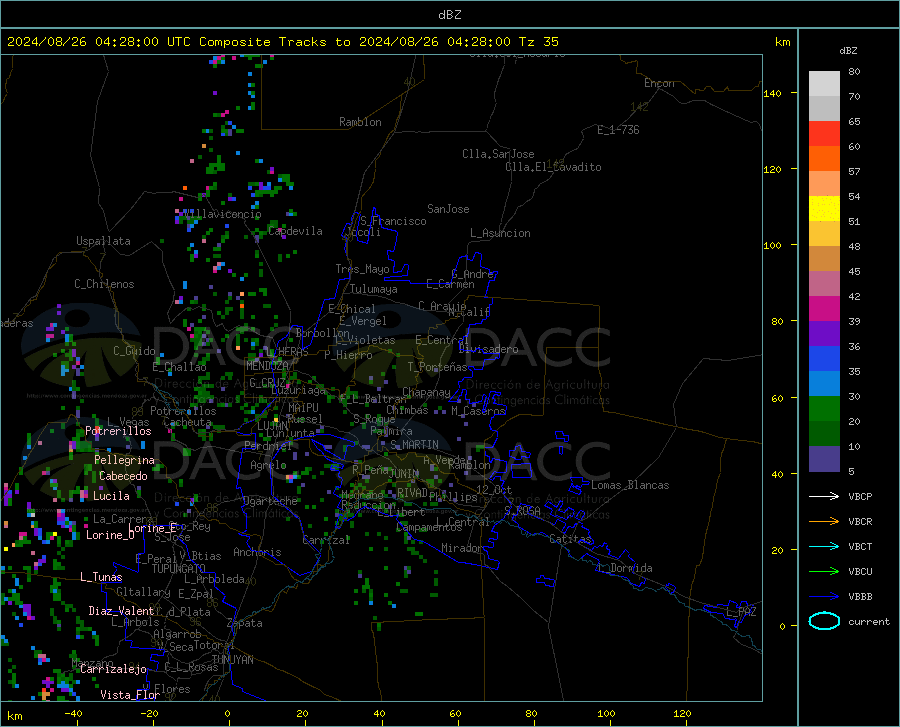Click the Lomas_Blancas label

[x=630, y=485]
